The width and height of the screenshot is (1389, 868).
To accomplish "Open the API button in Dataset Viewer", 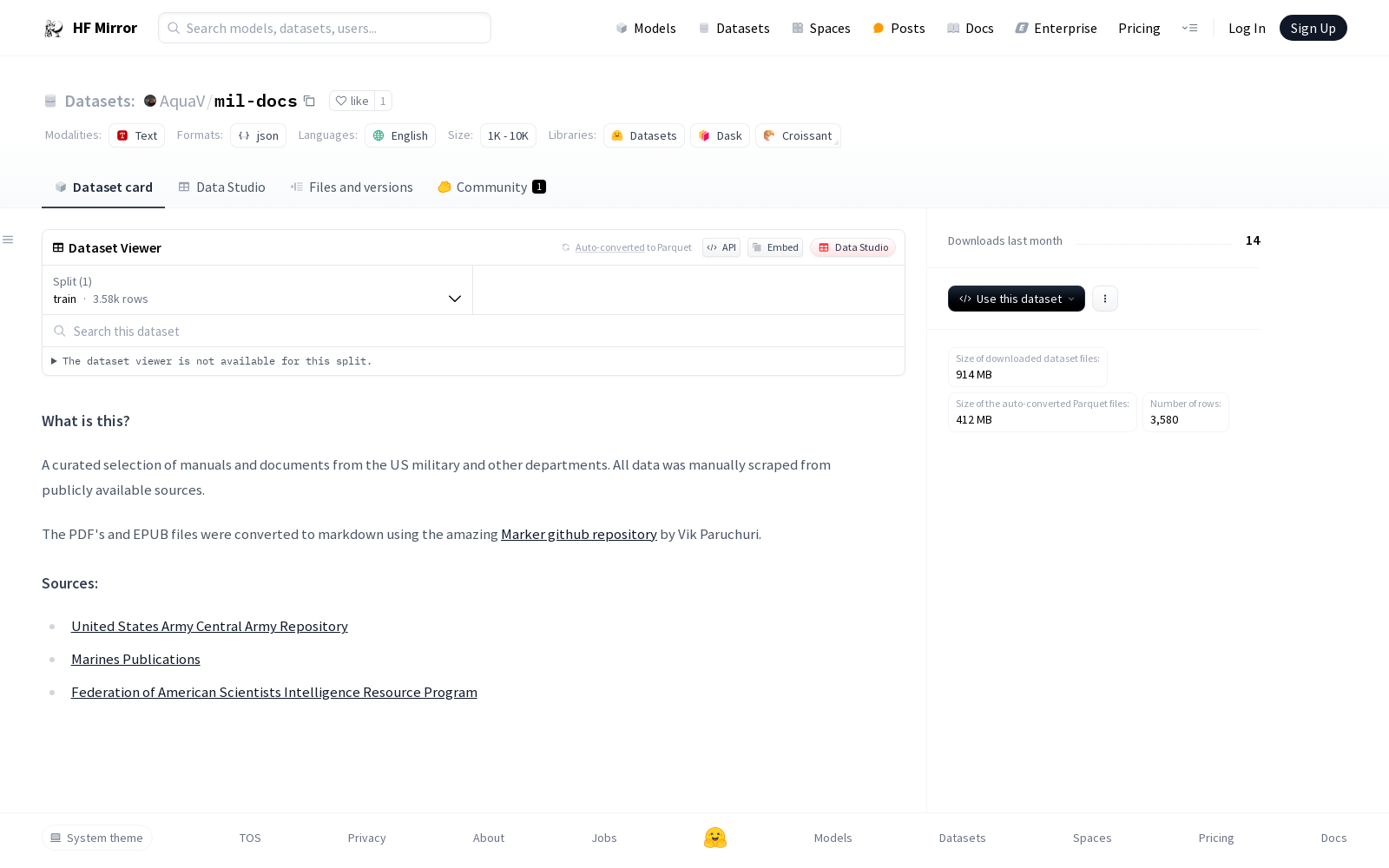I will pyautogui.click(x=721, y=247).
